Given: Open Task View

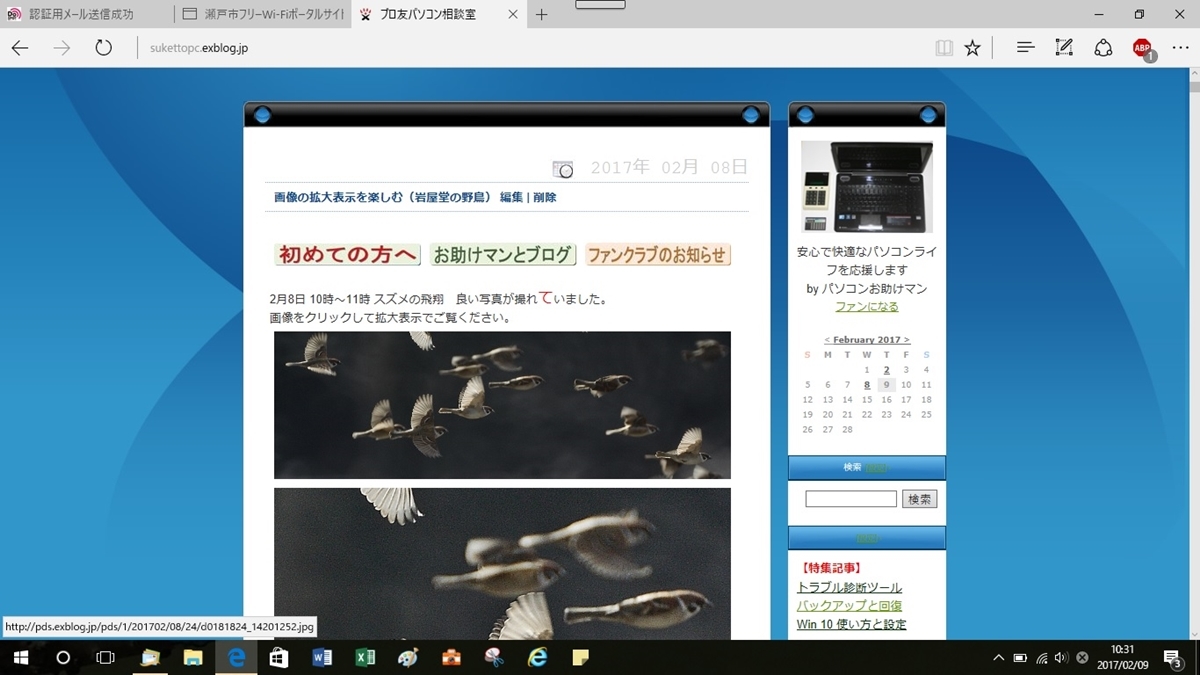Looking at the screenshot, I should (x=106, y=657).
